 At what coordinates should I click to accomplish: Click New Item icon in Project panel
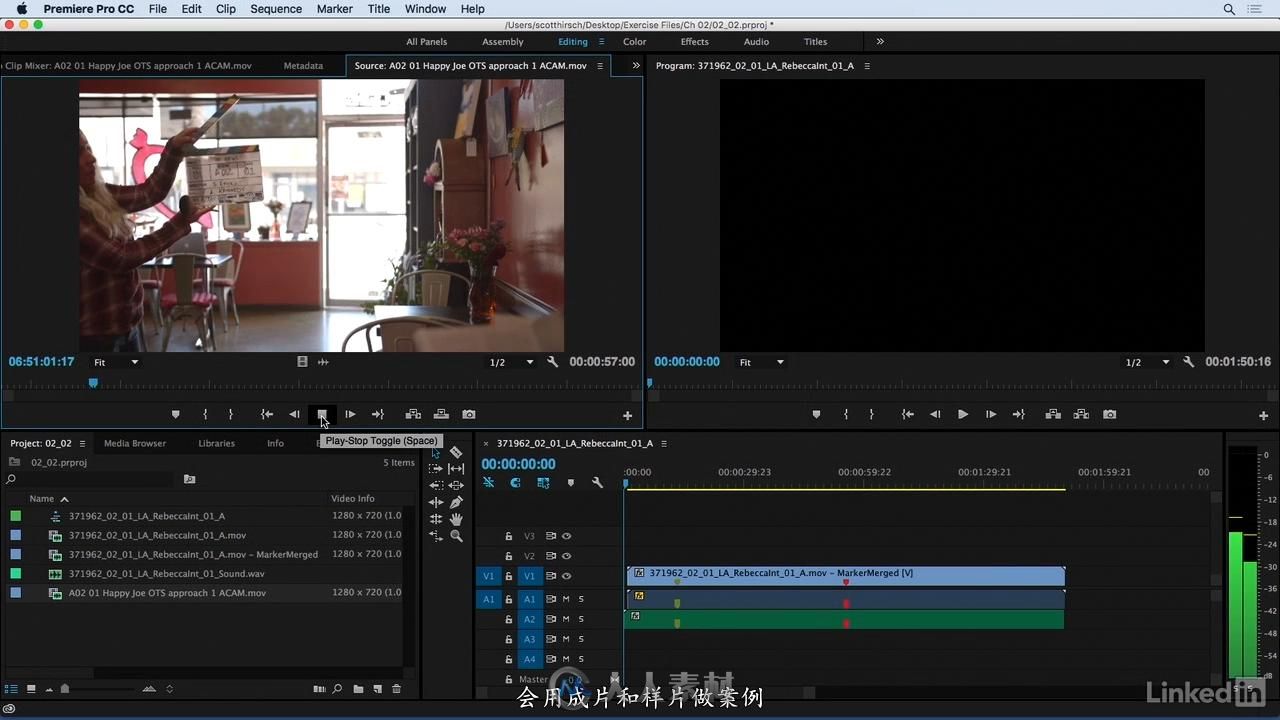tap(377, 689)
